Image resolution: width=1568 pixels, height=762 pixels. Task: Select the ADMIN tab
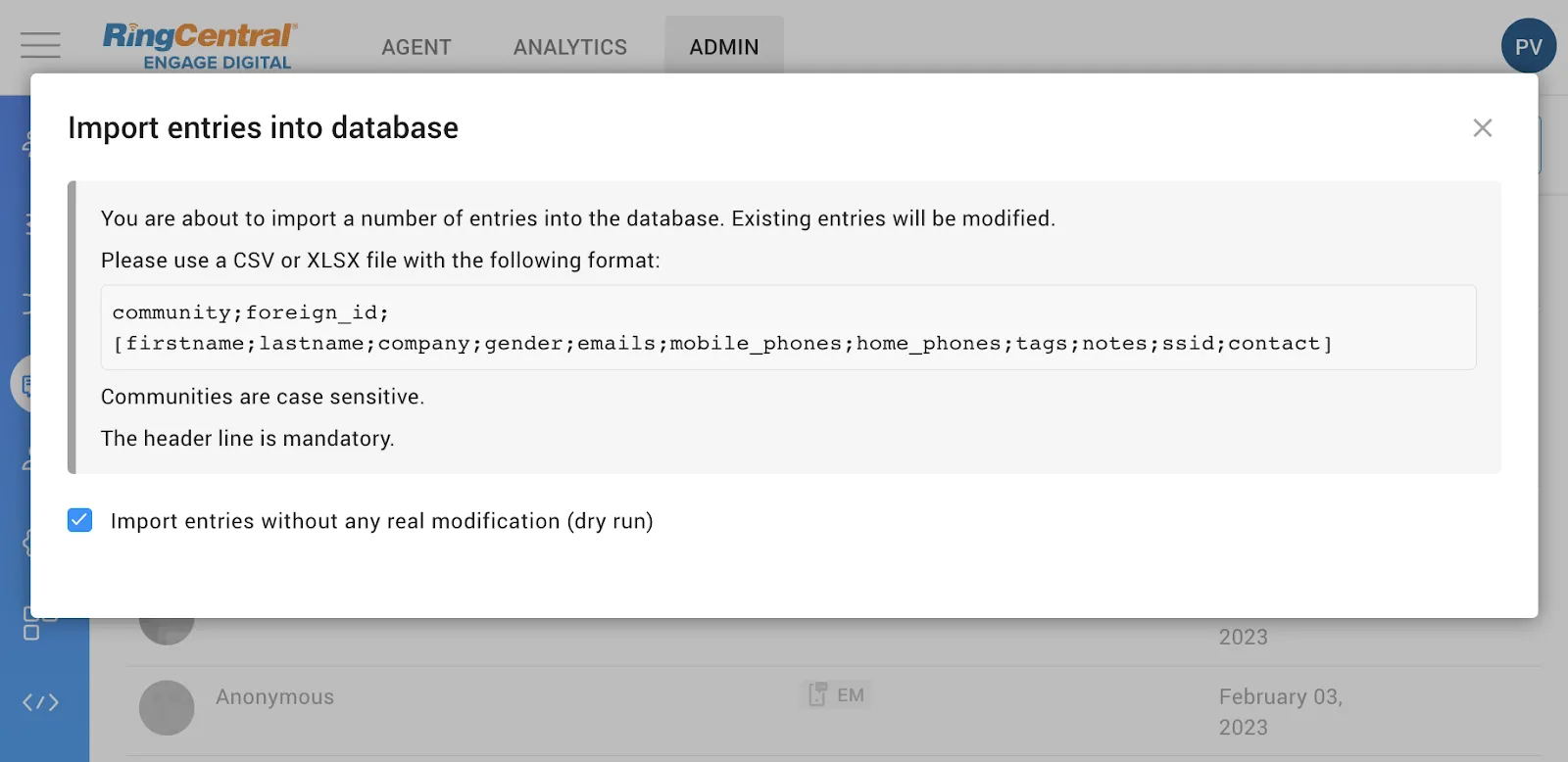coord(723,47)
